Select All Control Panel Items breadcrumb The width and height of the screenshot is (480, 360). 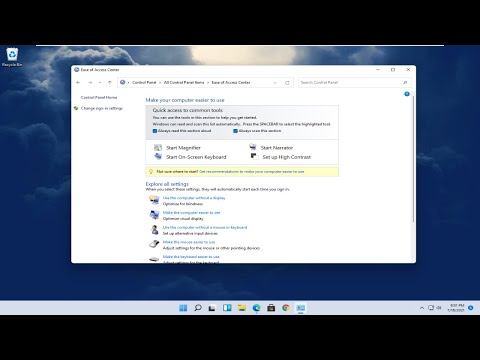(x=184, y=82)
